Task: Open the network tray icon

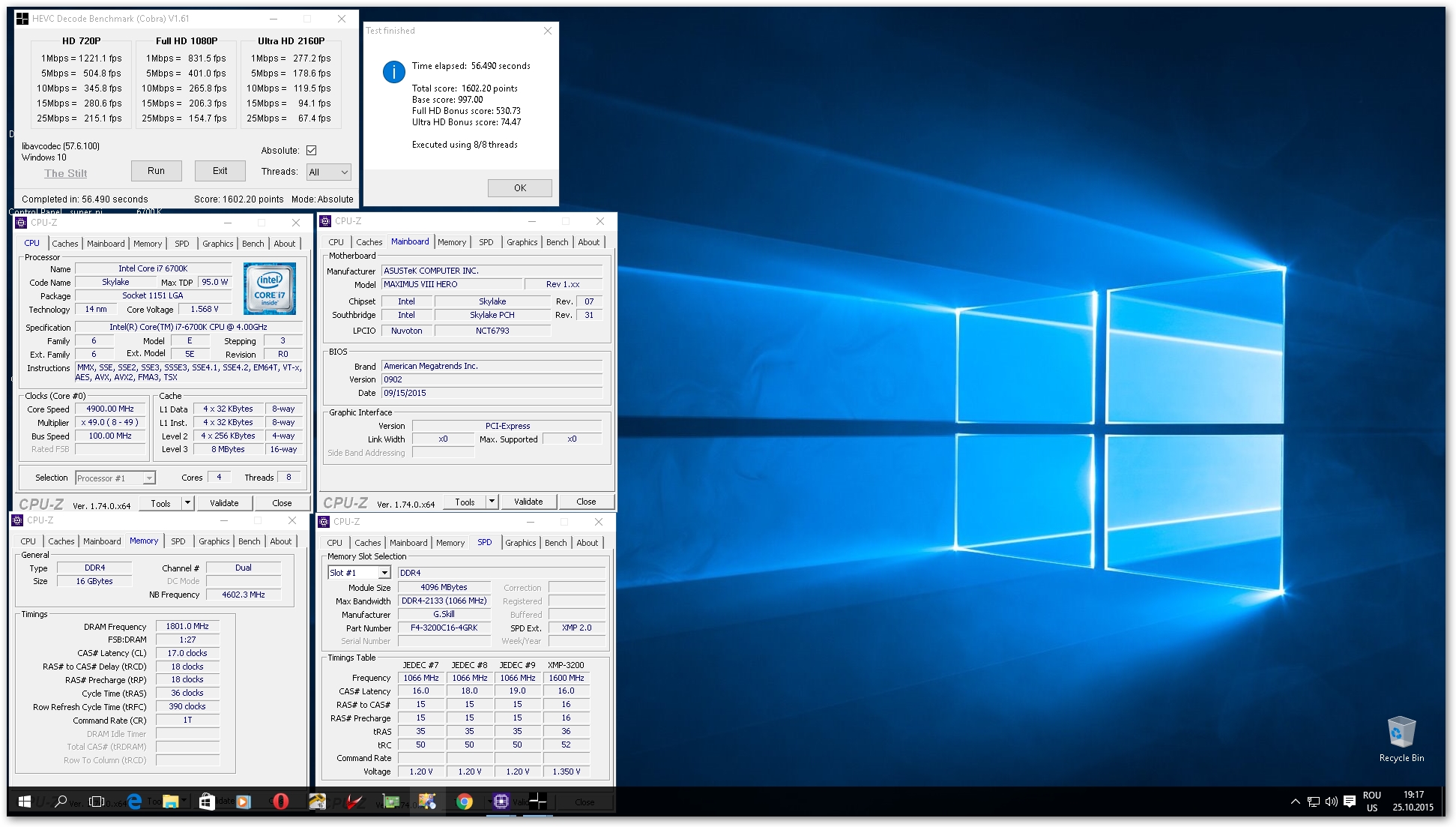Action: coord(1313,802)
